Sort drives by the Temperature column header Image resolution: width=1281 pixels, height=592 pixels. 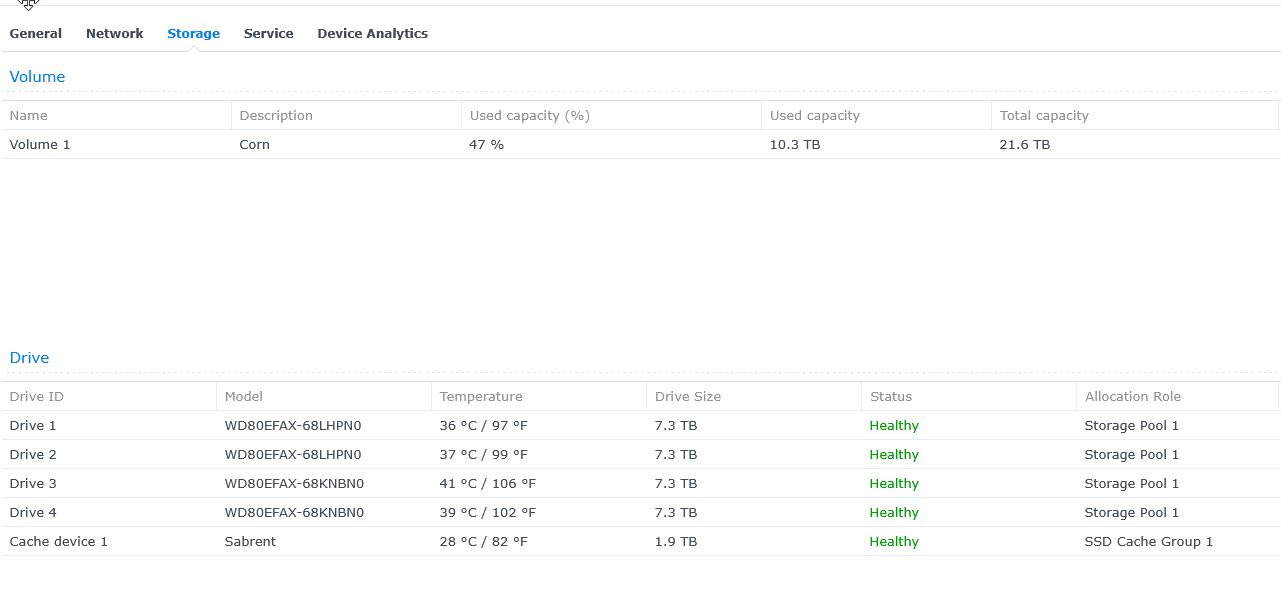tap(481, 397)
